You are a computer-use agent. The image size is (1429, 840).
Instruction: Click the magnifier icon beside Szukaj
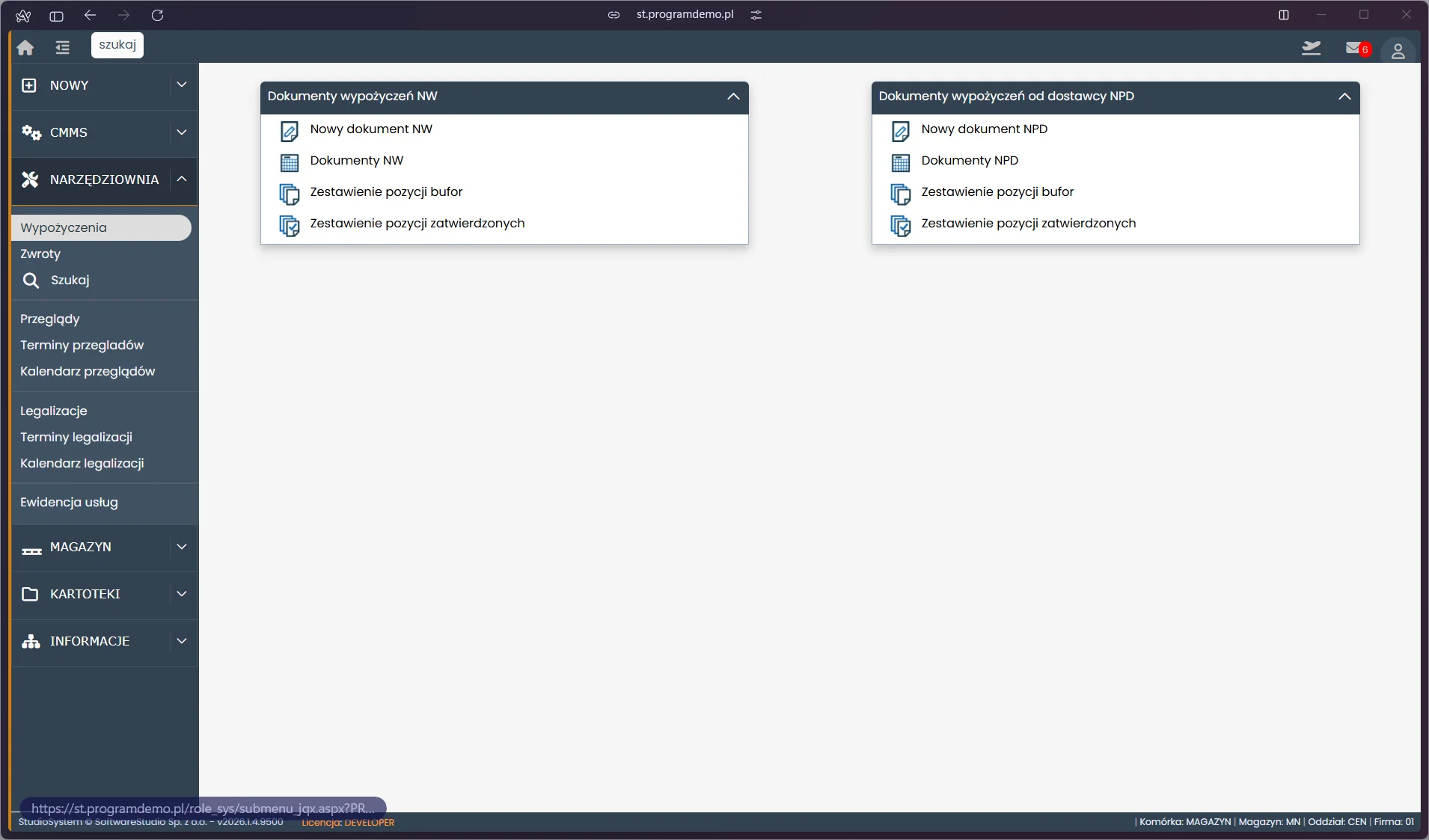point(31,280)
